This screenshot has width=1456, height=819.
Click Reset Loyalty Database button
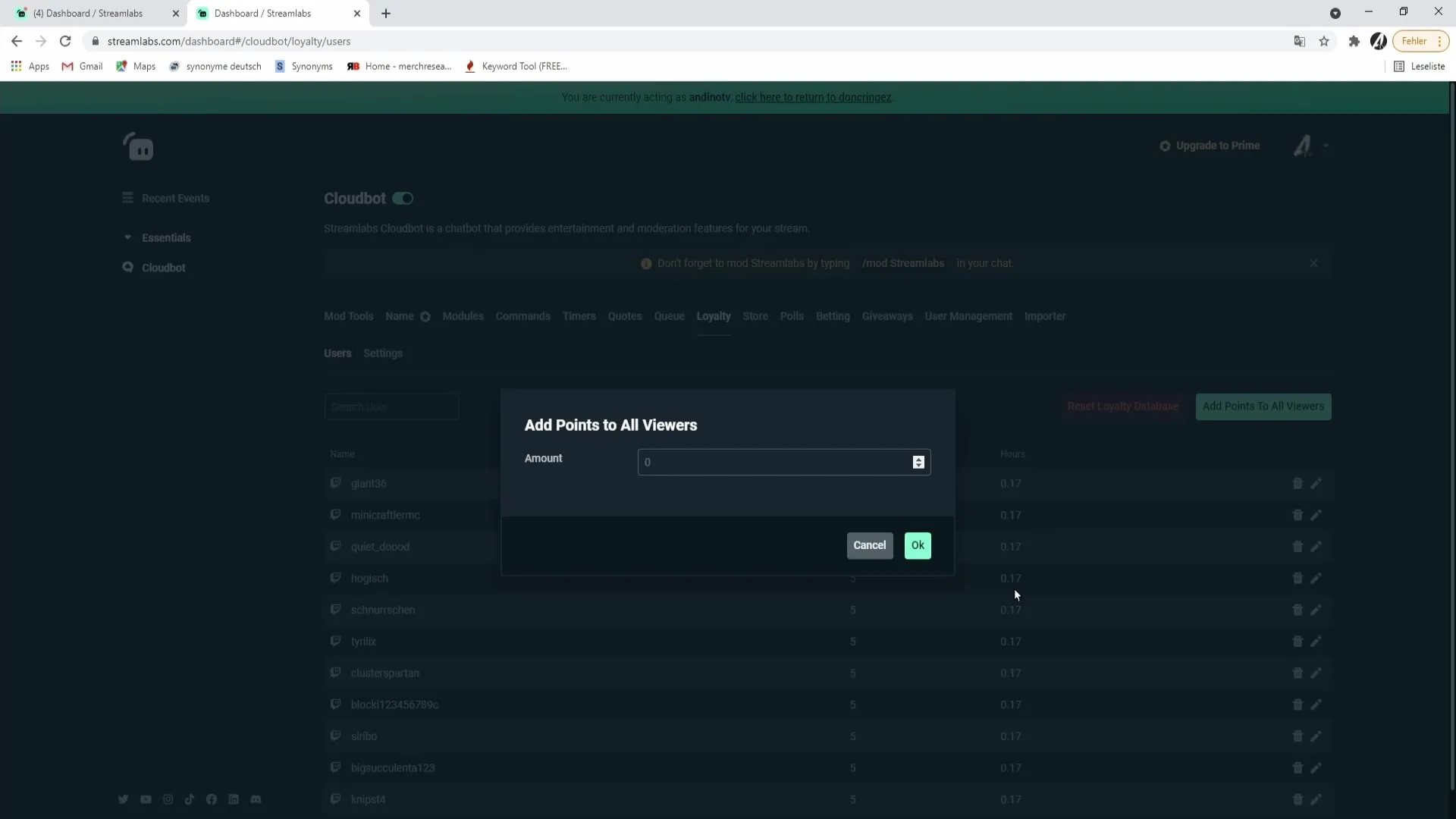point(1123,406)
